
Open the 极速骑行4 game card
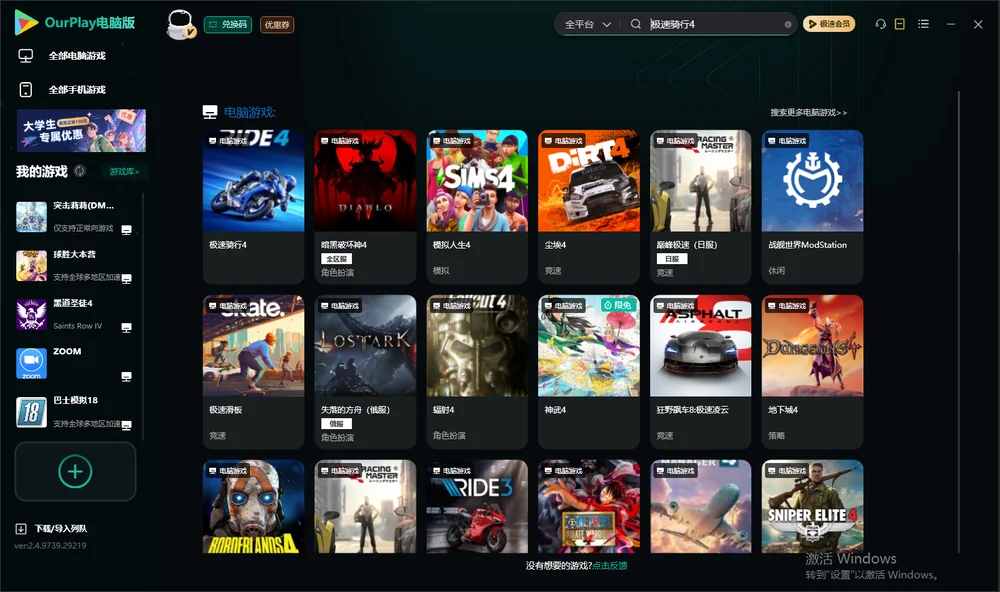click(x=253, y=207)
